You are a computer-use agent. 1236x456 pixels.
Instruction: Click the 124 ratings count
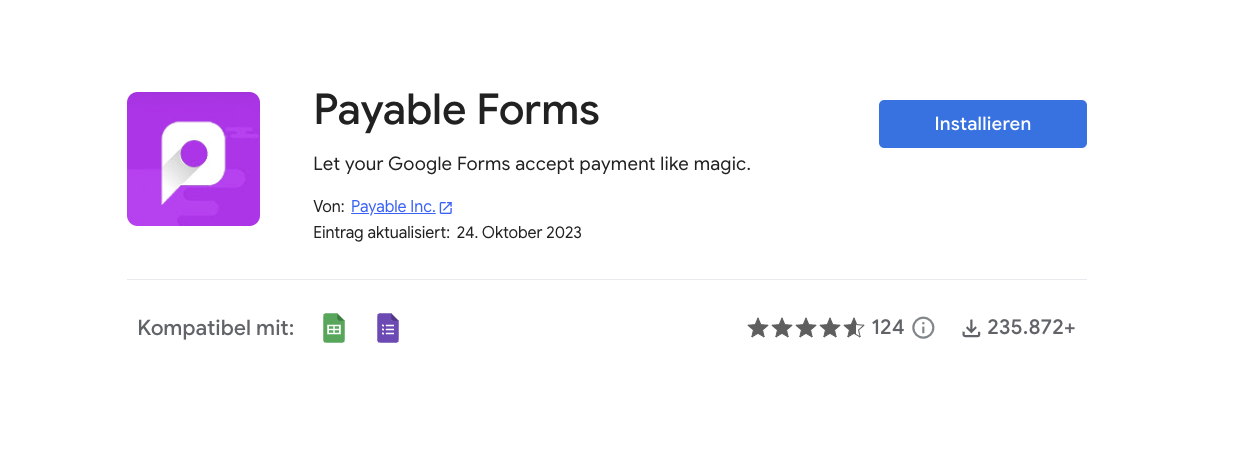888,328
